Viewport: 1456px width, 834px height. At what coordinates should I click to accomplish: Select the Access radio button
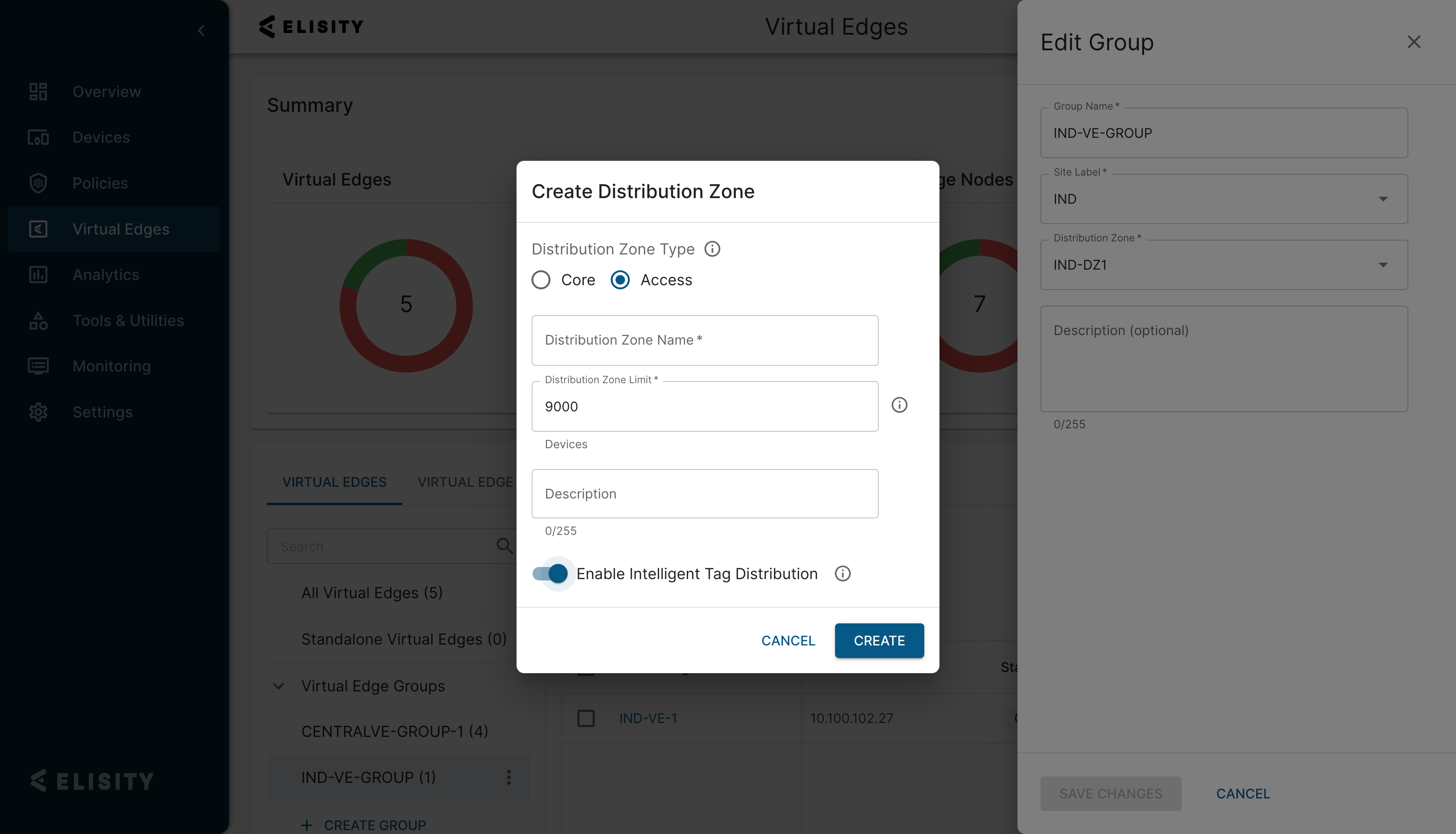pos(620,280)
